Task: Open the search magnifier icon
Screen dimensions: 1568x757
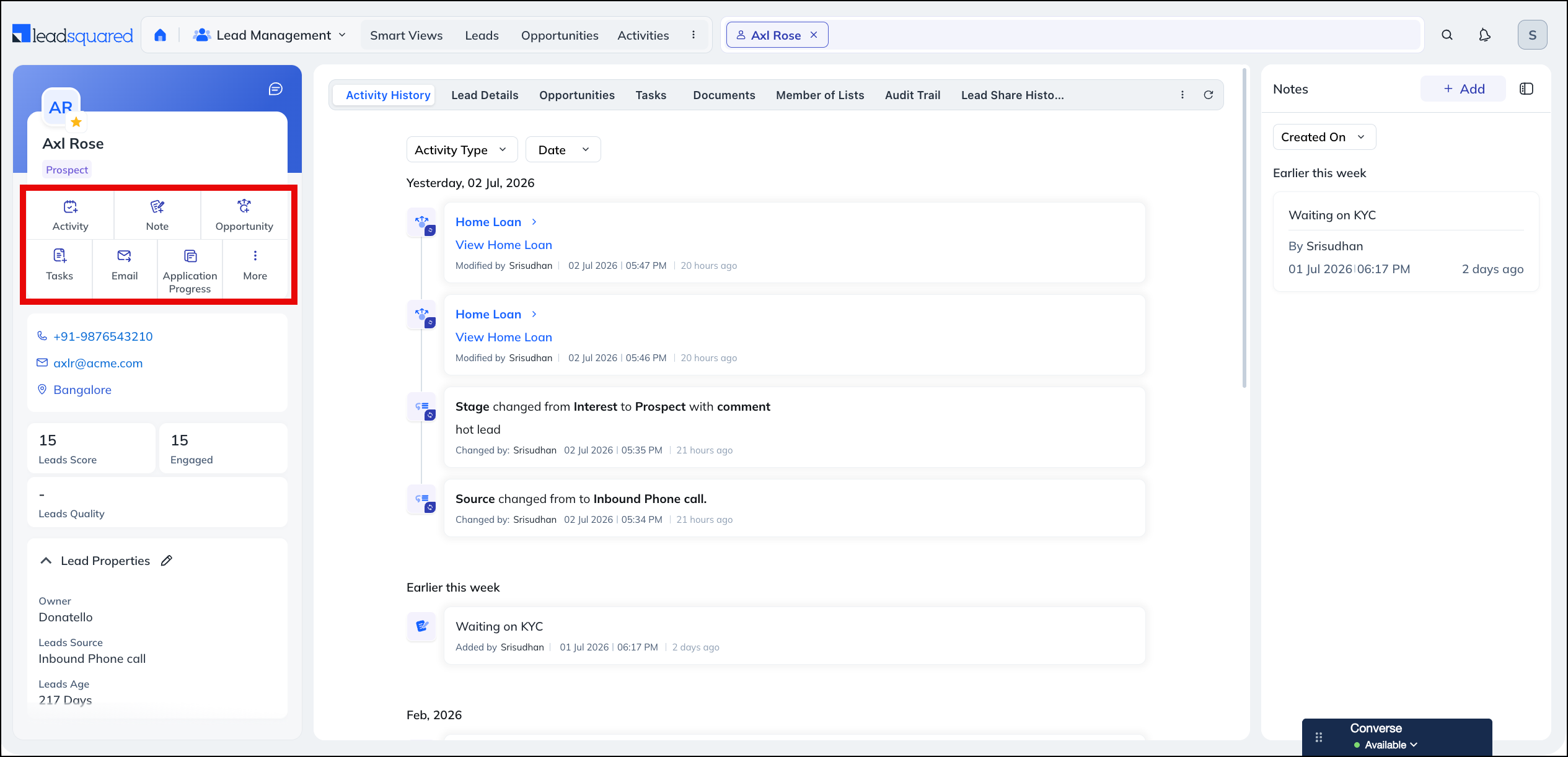Action: point(1447,35)
